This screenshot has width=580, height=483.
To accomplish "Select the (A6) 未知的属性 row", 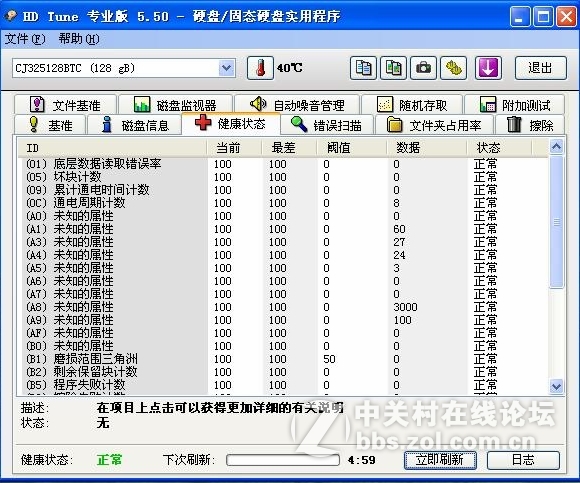I will tap(283, 281).
